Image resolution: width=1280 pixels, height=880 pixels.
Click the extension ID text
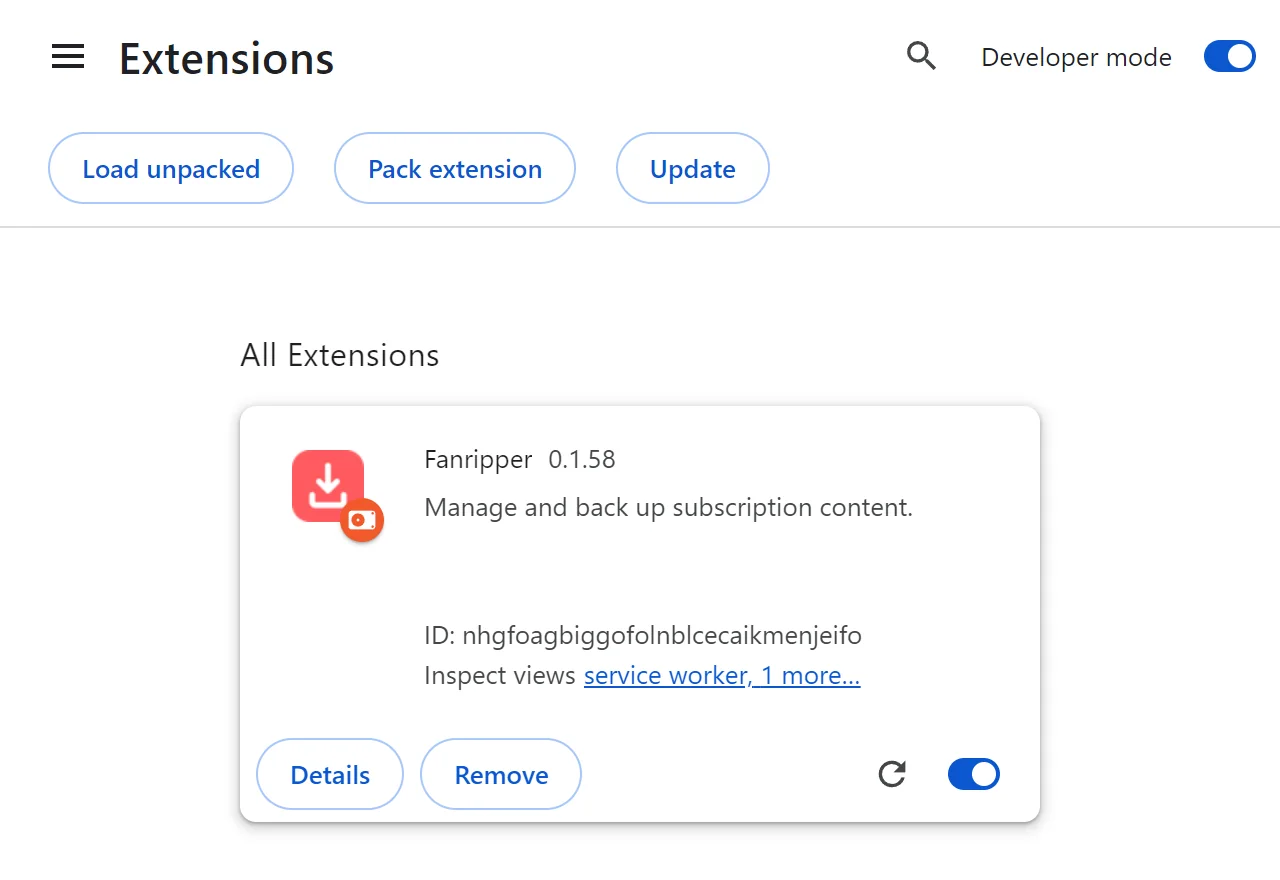click(x=643, y=636)
